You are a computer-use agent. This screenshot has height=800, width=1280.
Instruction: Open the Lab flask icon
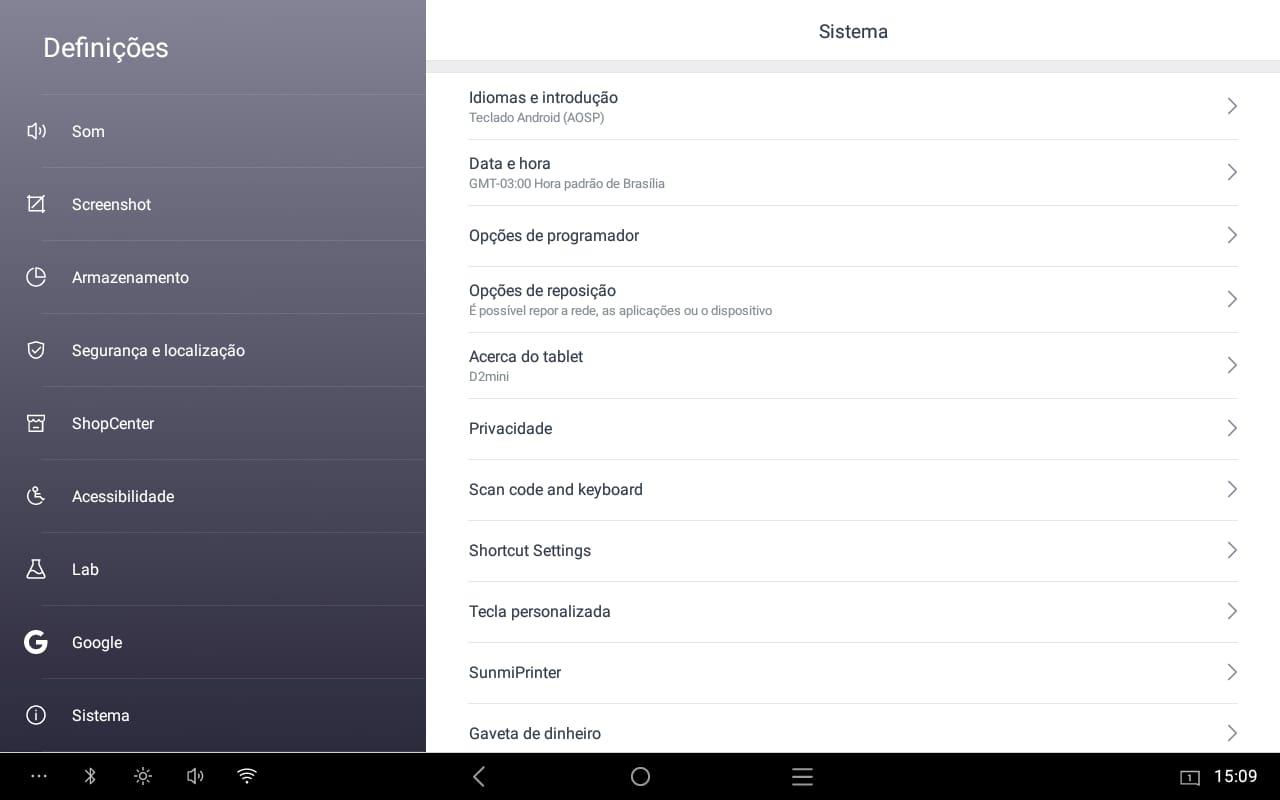(36, 569)
